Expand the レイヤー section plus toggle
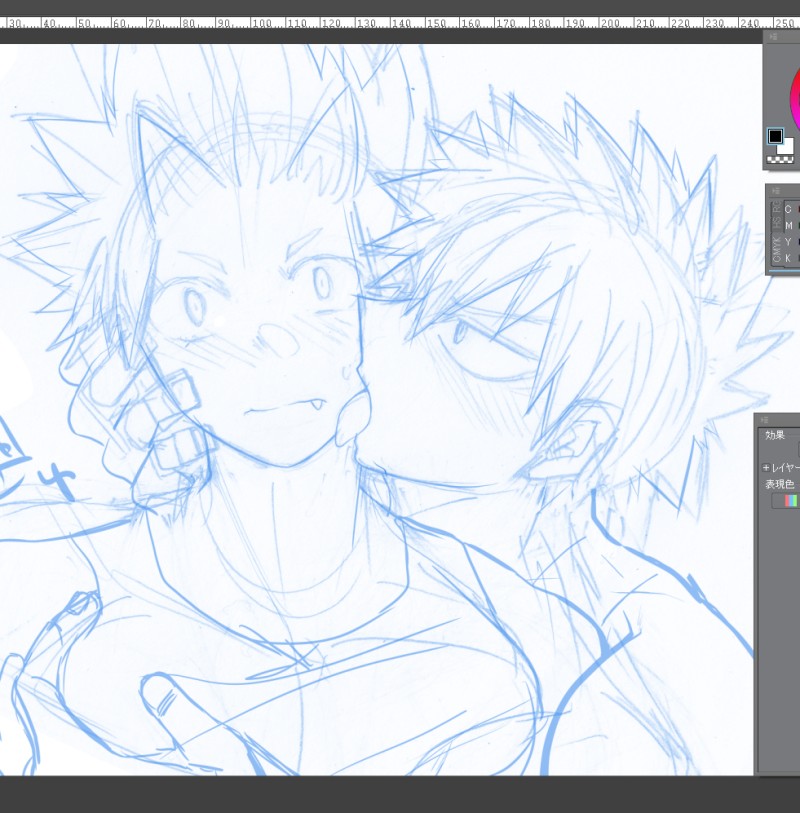800x813 pixels. tap(766, 467)
